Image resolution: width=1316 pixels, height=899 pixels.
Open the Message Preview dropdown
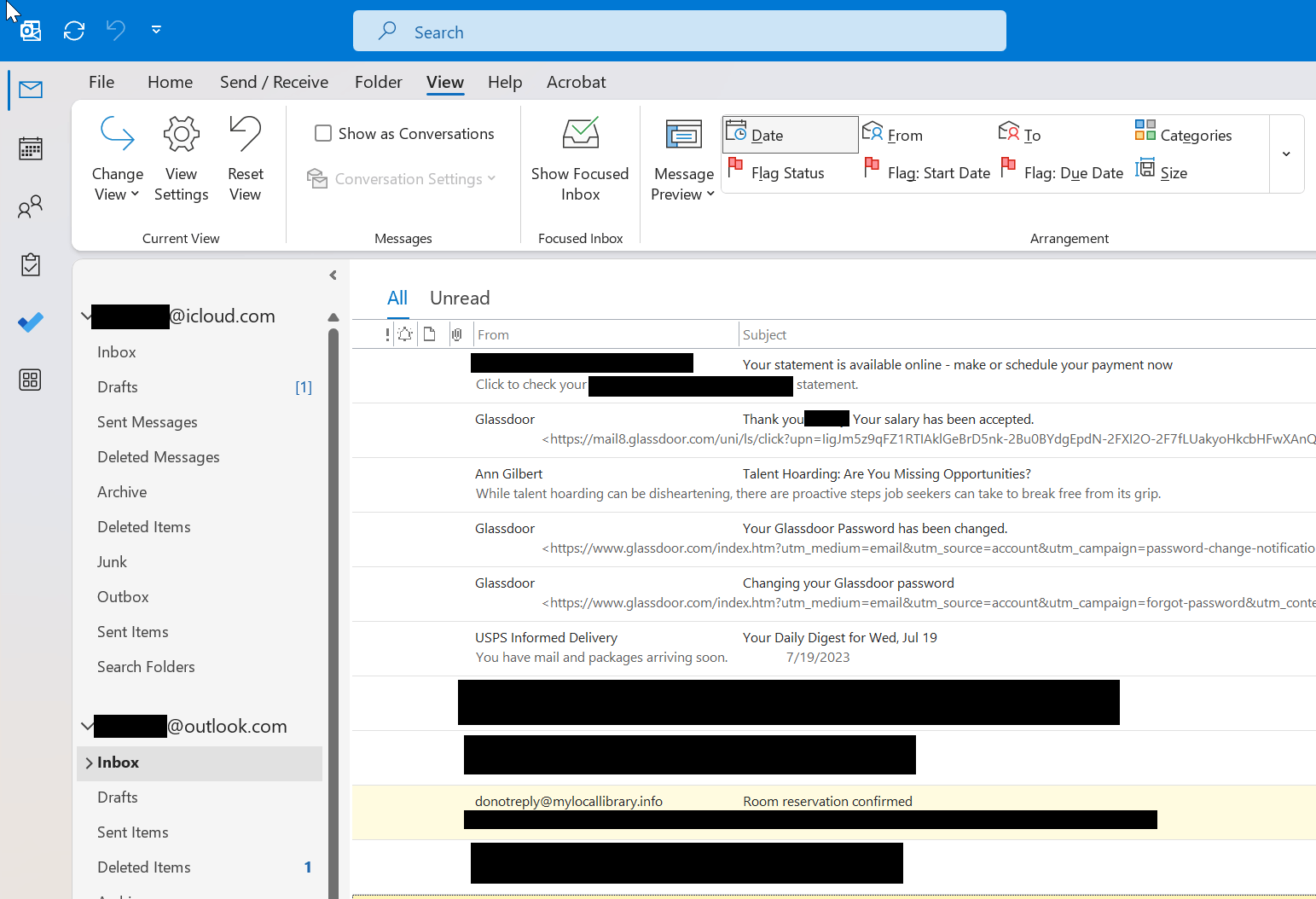click(x=683, y=159)
